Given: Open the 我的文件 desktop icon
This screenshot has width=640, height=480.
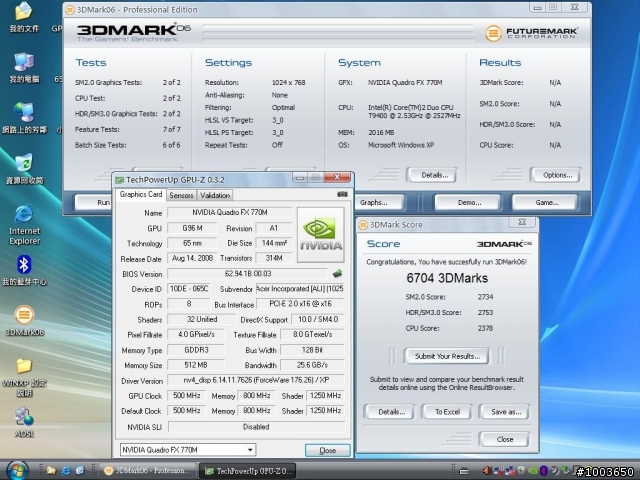Looking at the screenshot, I should [x=24, y=16].
